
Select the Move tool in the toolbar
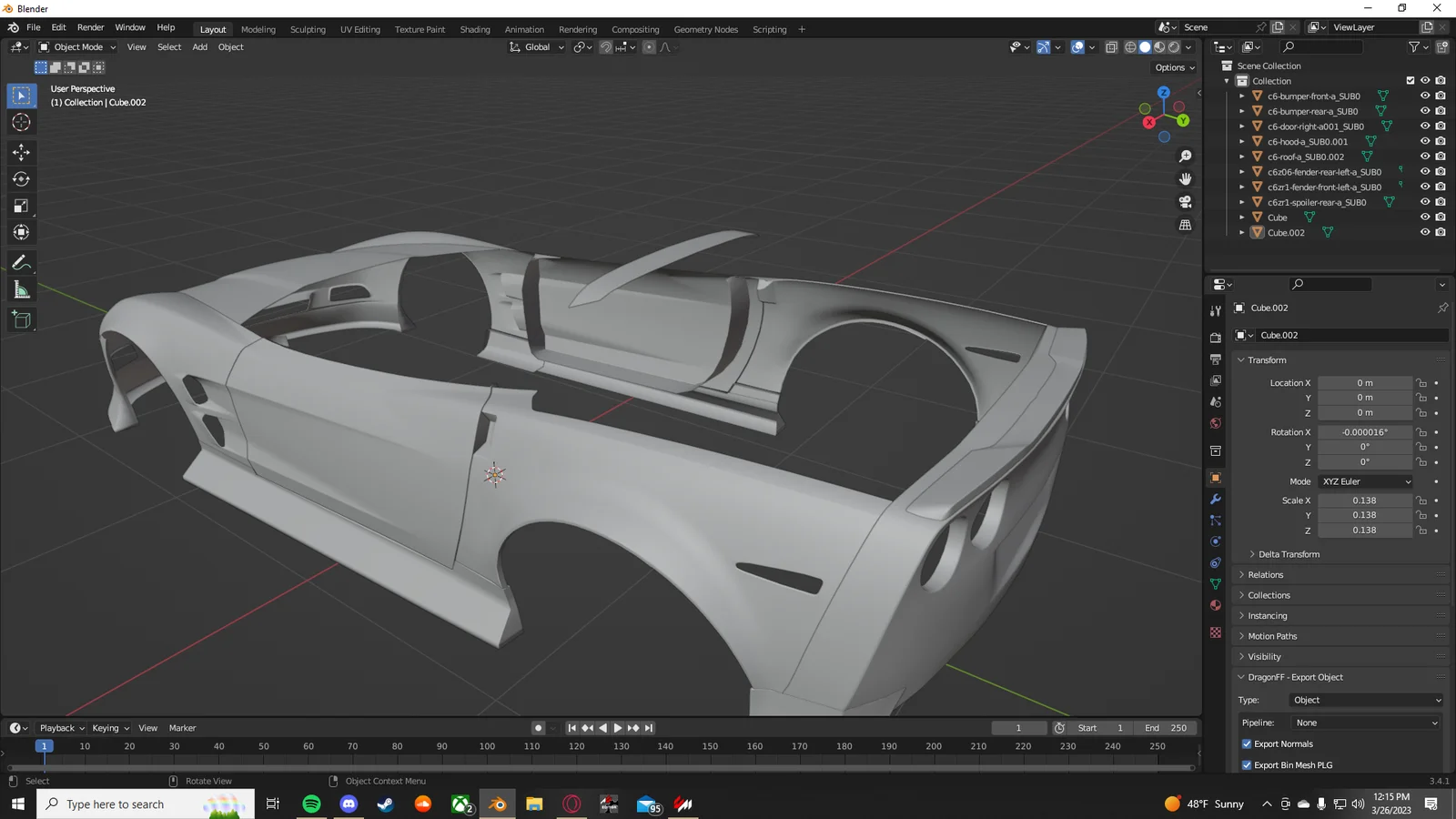click(x=21, y=153)
